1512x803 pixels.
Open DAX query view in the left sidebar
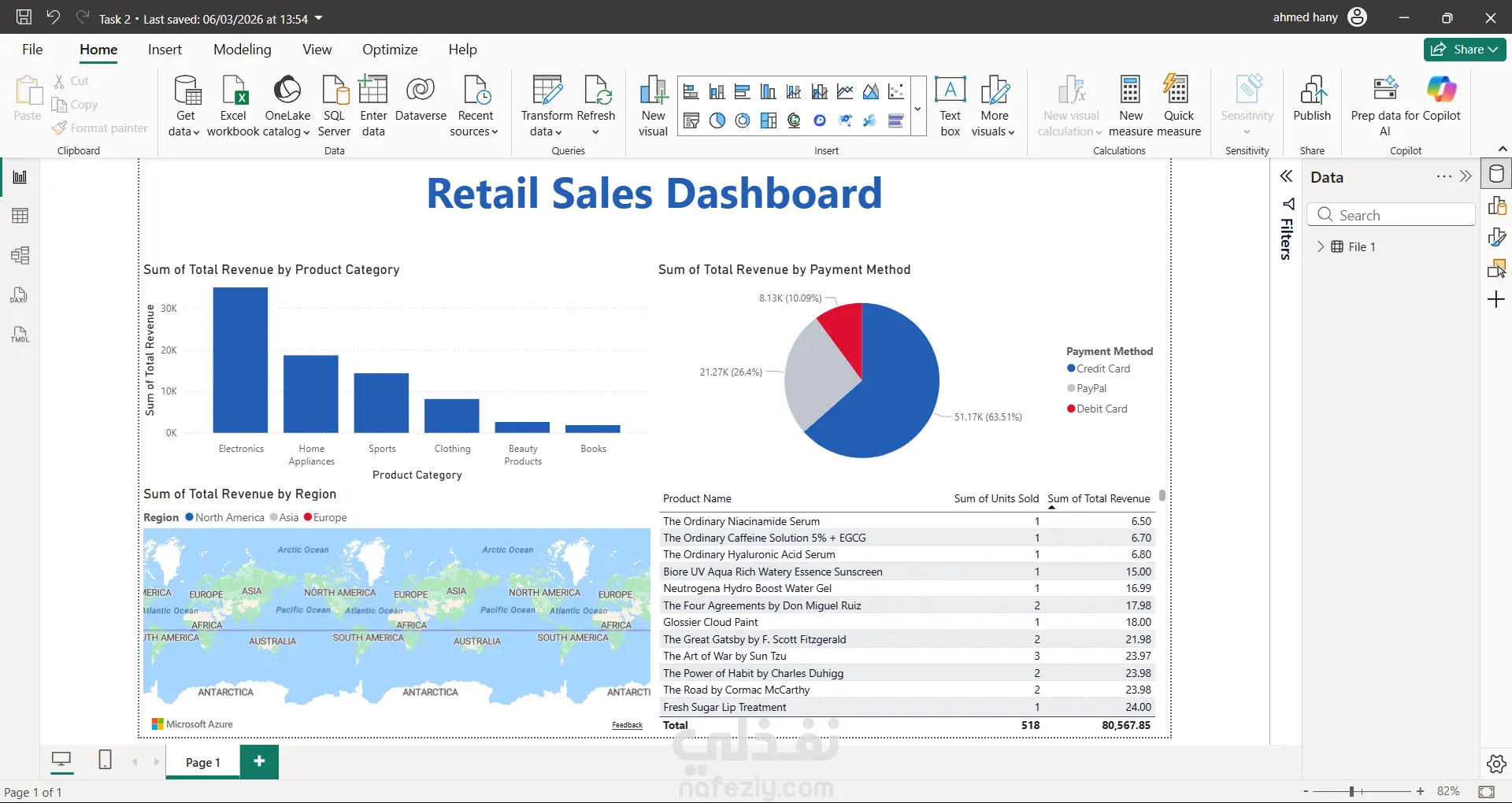[20, 295]
